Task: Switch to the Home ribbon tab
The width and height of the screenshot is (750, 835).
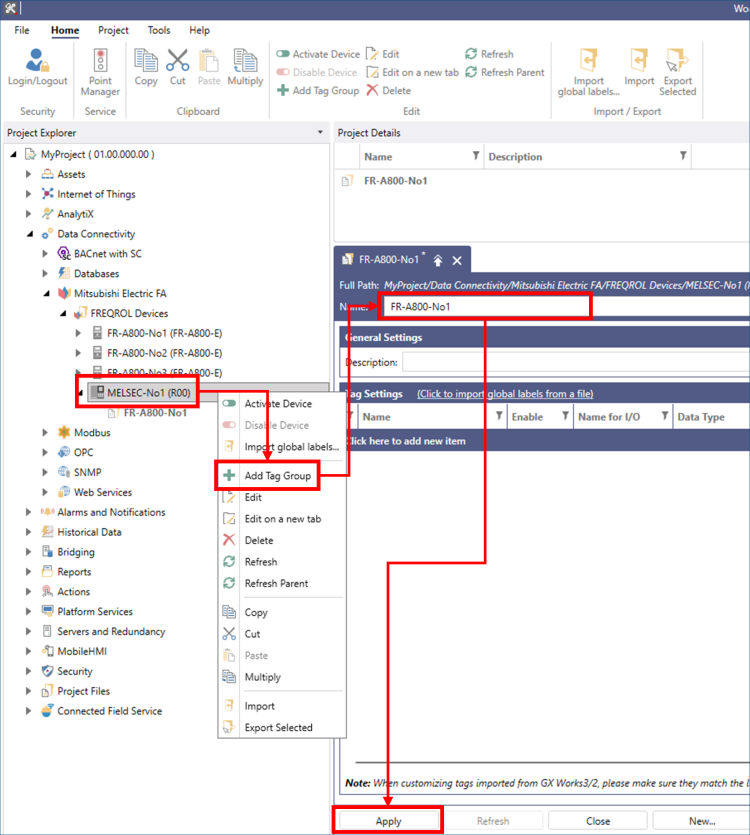Action: point(65,30)
